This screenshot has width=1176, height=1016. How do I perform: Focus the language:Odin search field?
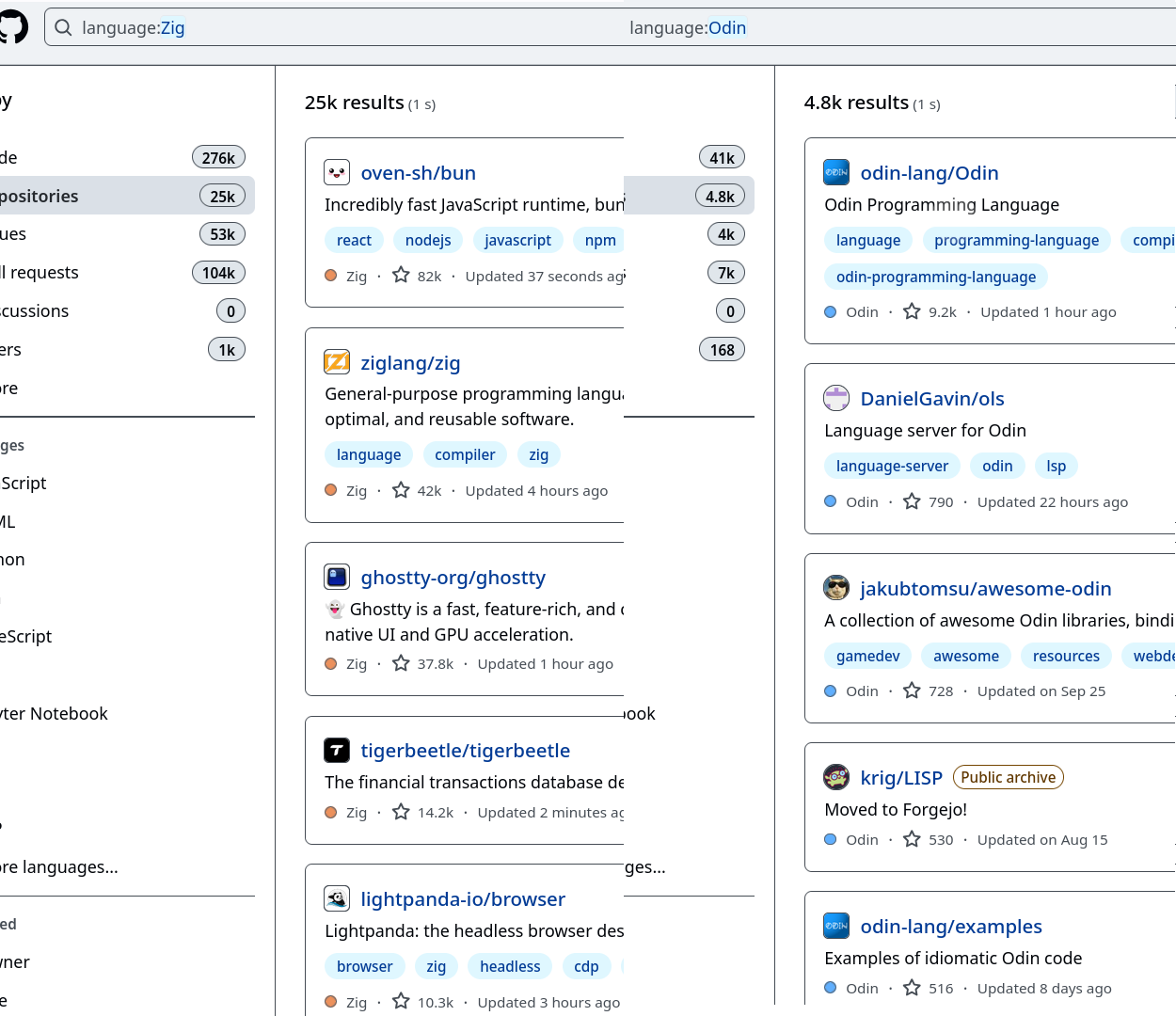coord(898,27)
